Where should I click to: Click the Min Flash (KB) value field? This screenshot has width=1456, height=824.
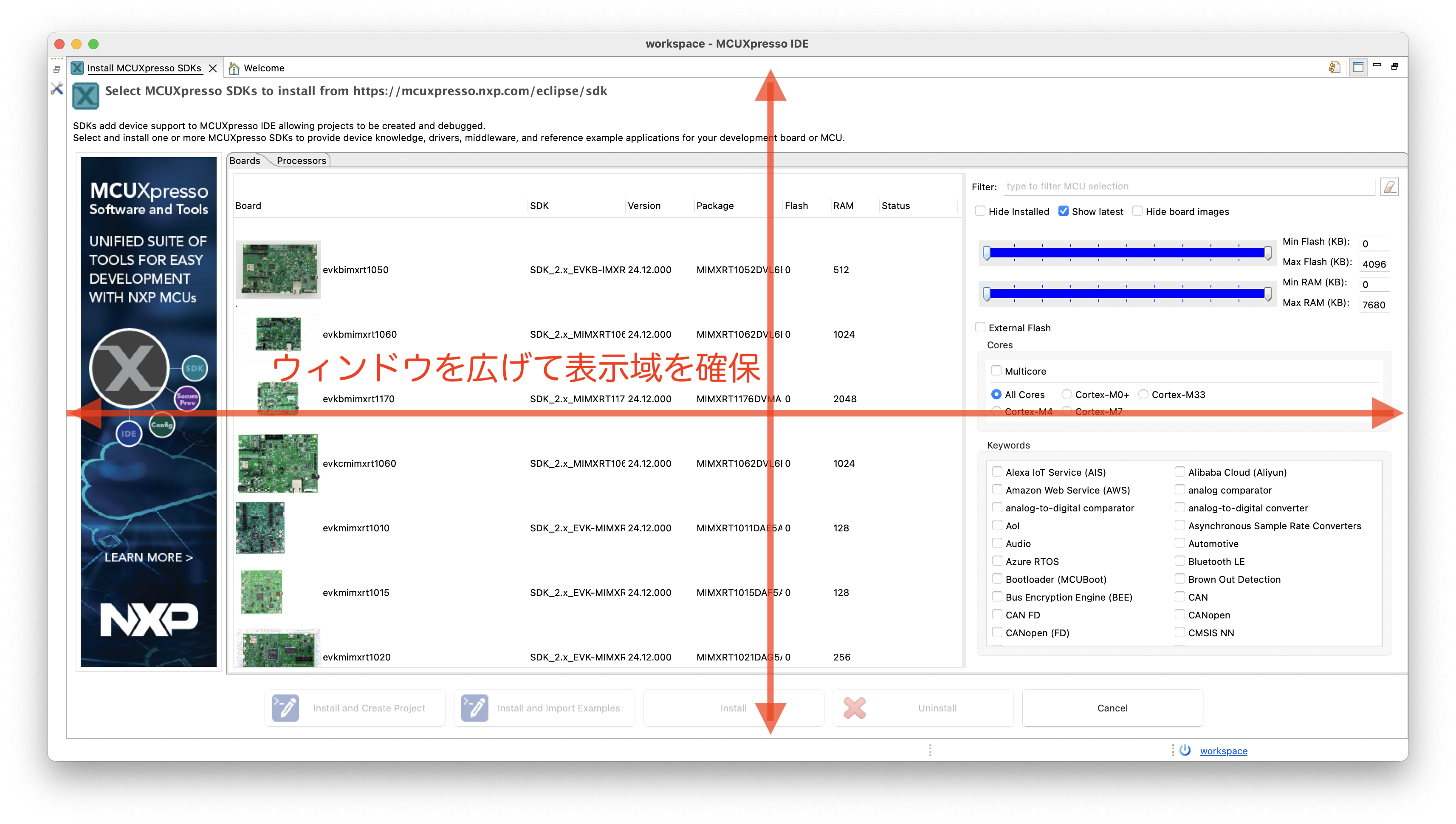1374,244
